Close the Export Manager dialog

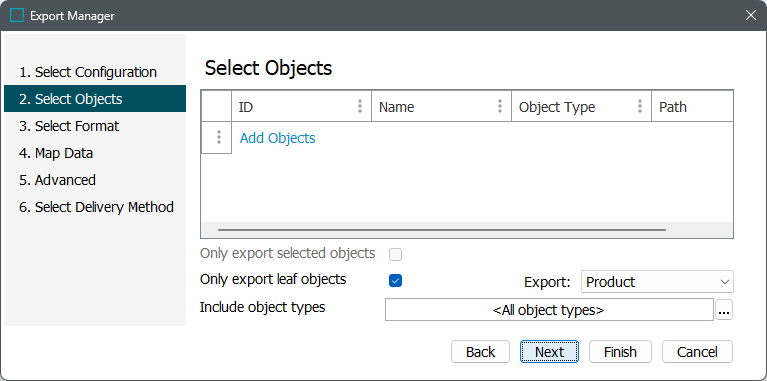click(x=750, y=16)
